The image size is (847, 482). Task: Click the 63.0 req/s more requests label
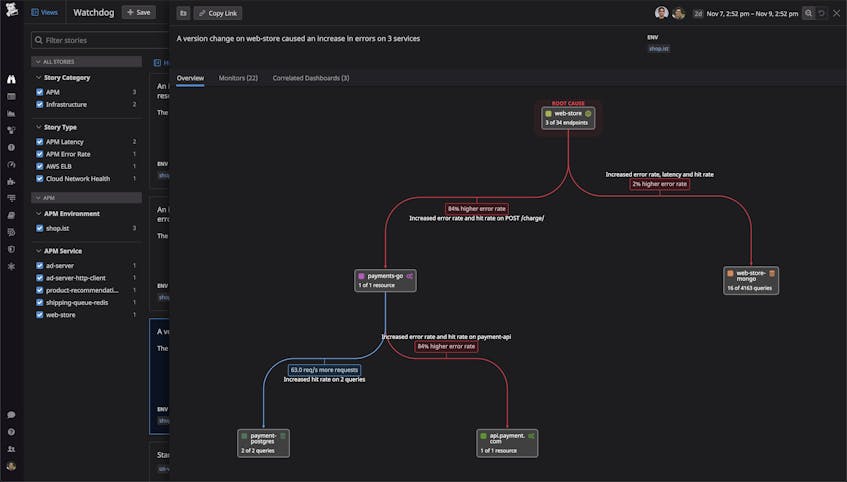pyautogui.click(x=324, y=370)
